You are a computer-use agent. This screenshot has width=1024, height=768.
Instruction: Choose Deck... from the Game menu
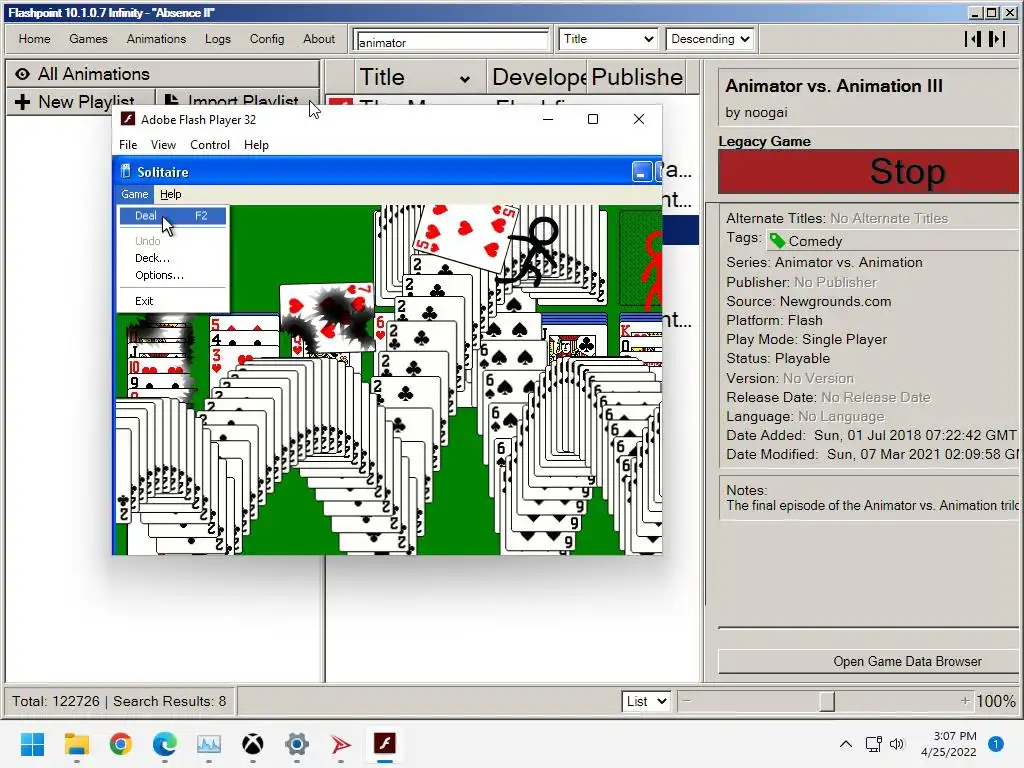[x=172, y=258]
